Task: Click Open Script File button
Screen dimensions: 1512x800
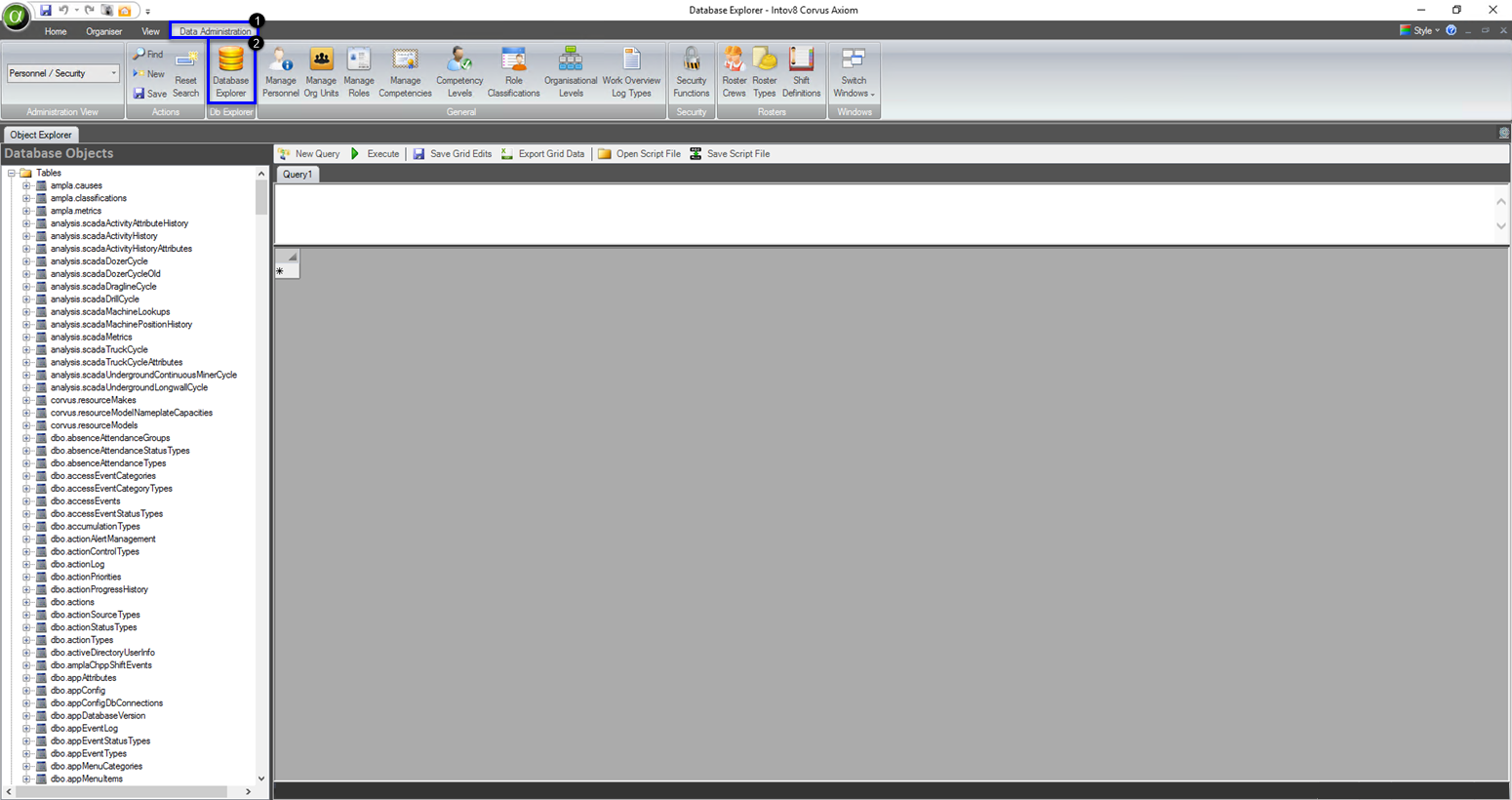Action: coord(639,154)
